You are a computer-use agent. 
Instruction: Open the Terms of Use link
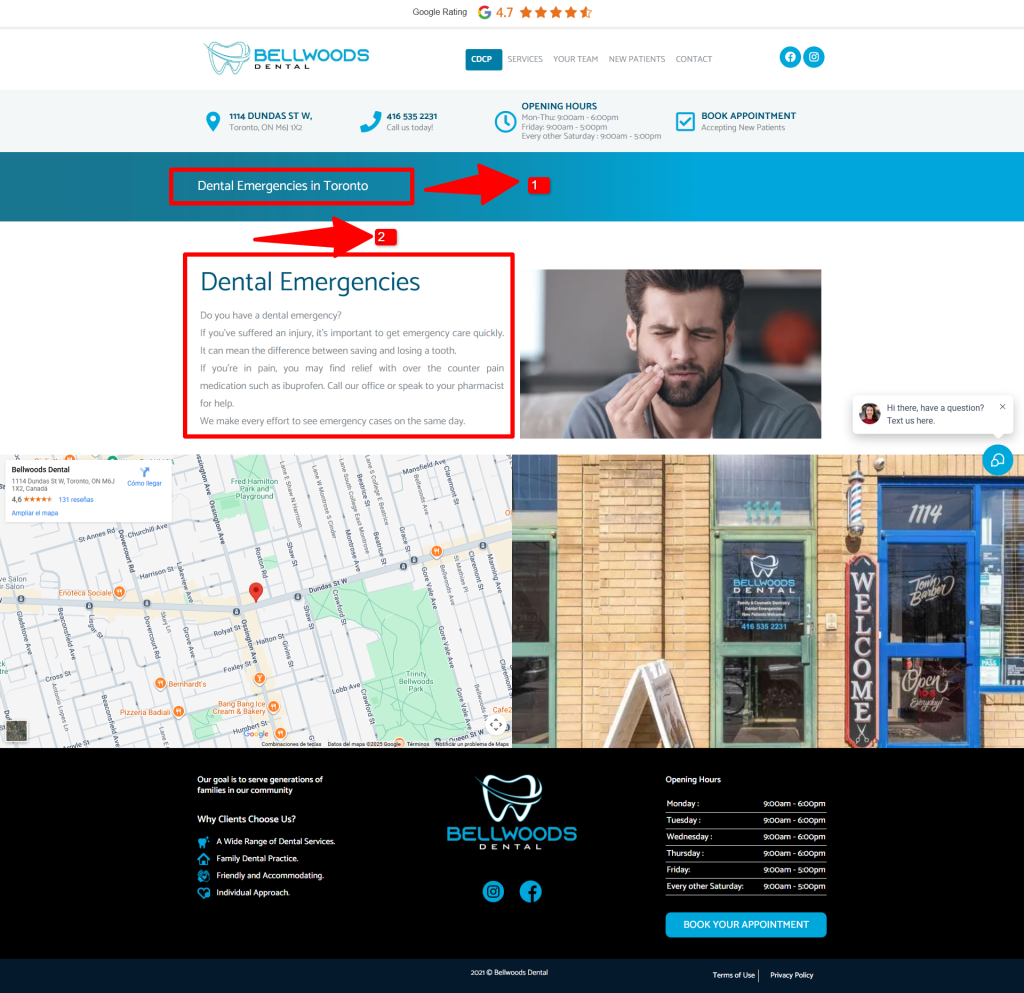pos(733,975)
